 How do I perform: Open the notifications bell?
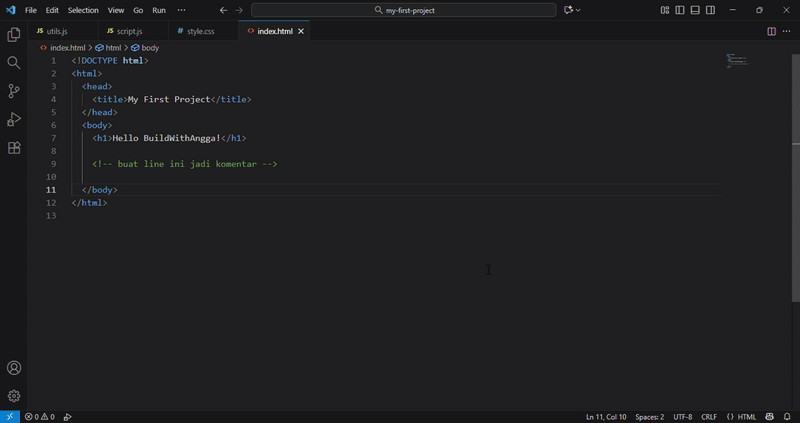pyautogui.click(x=787, y=417)
